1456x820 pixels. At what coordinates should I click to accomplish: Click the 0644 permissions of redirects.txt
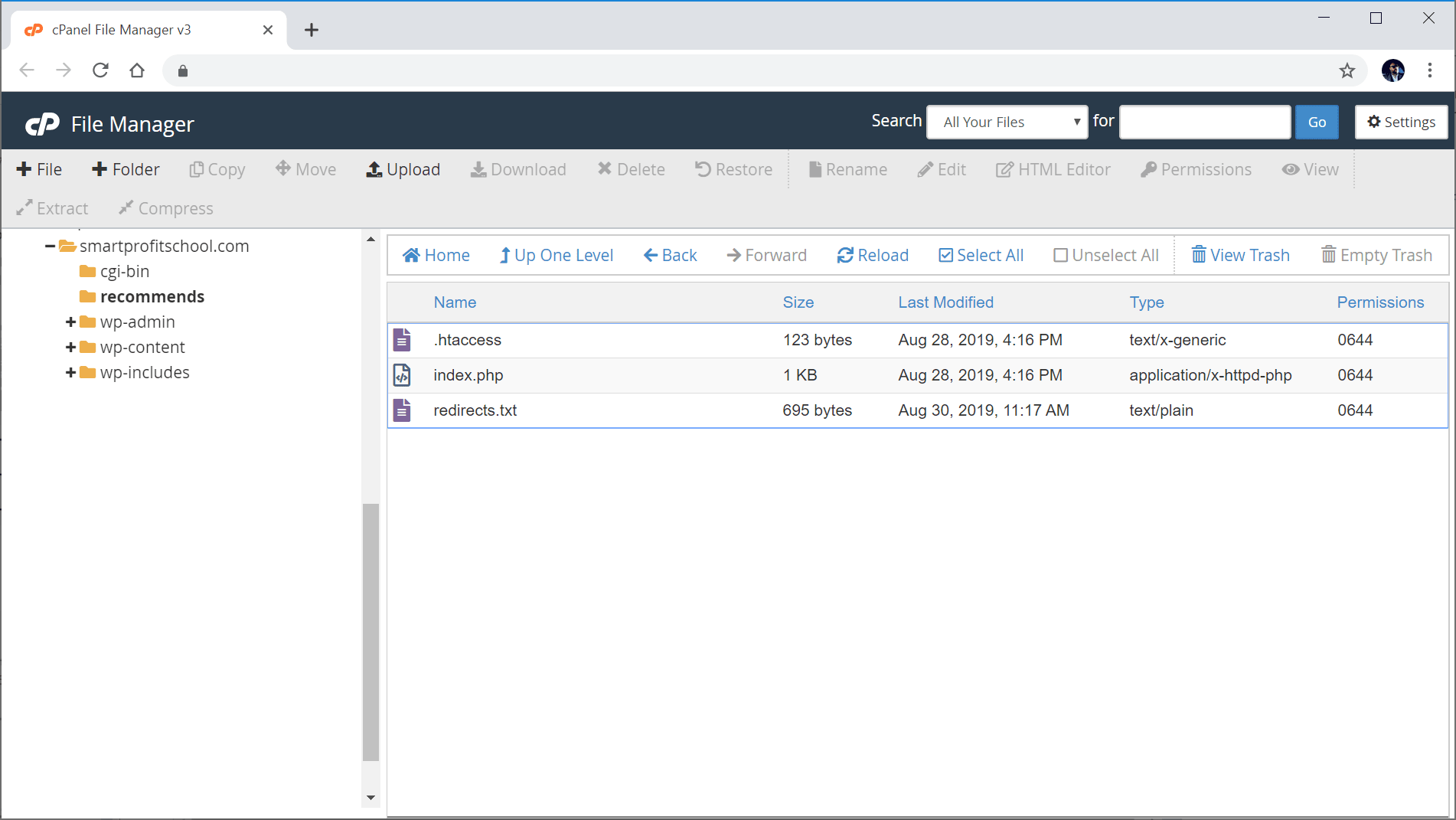tap(1355, 410)
